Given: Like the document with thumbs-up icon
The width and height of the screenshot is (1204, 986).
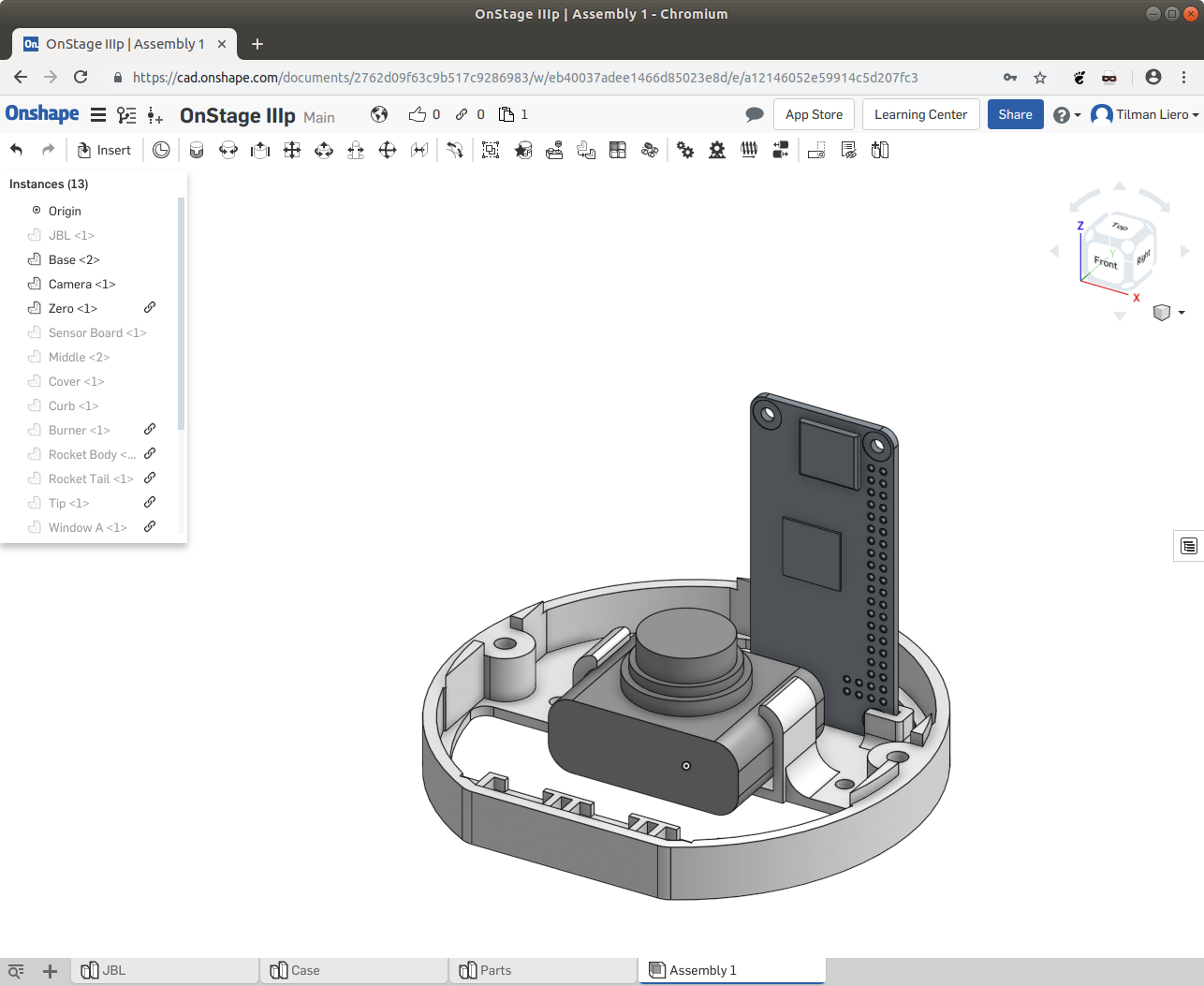Looking at the screenshot, I should point(418,114).
